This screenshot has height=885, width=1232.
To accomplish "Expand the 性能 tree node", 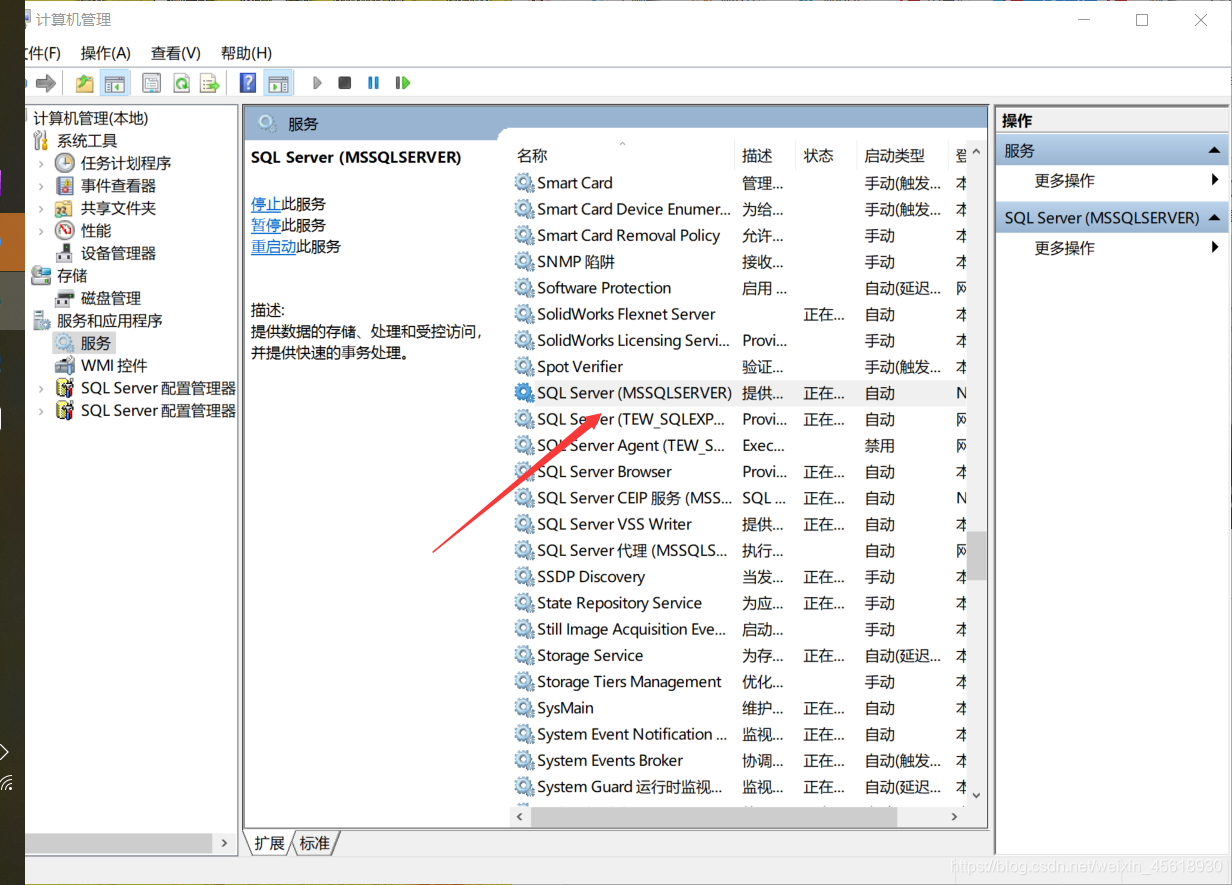I will point(41,231).
